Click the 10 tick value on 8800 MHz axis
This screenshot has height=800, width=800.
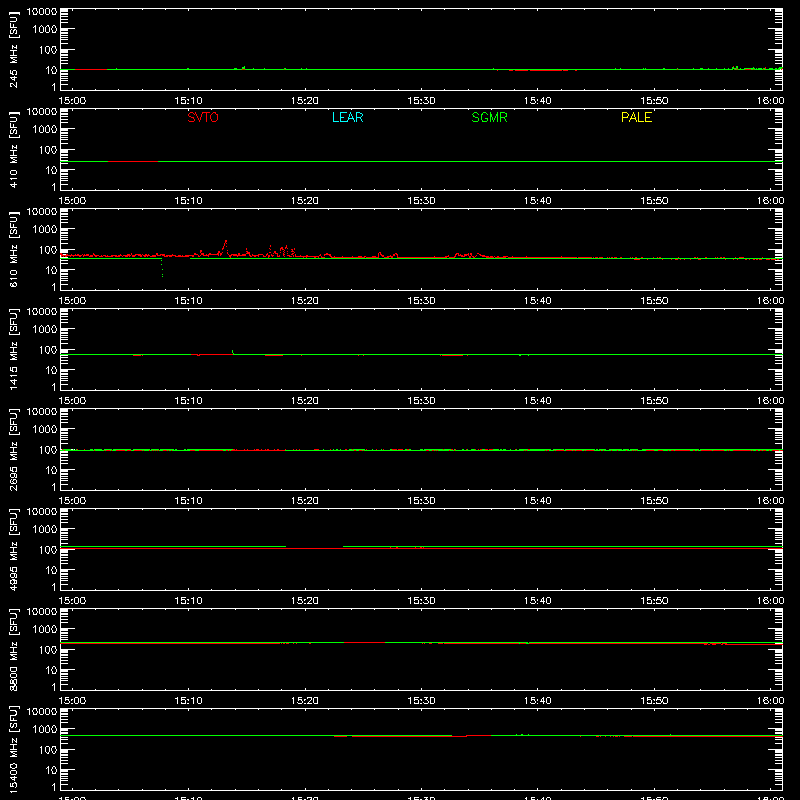point(51,670)
